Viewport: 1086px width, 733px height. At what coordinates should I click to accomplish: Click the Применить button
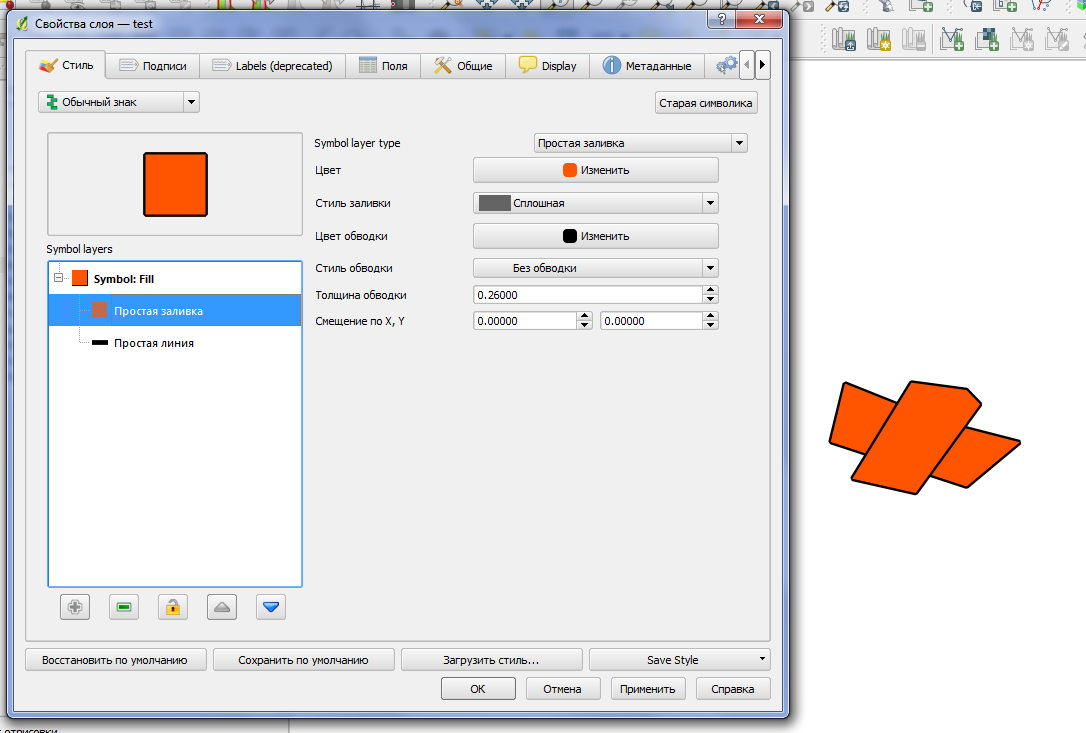point(648,688)
